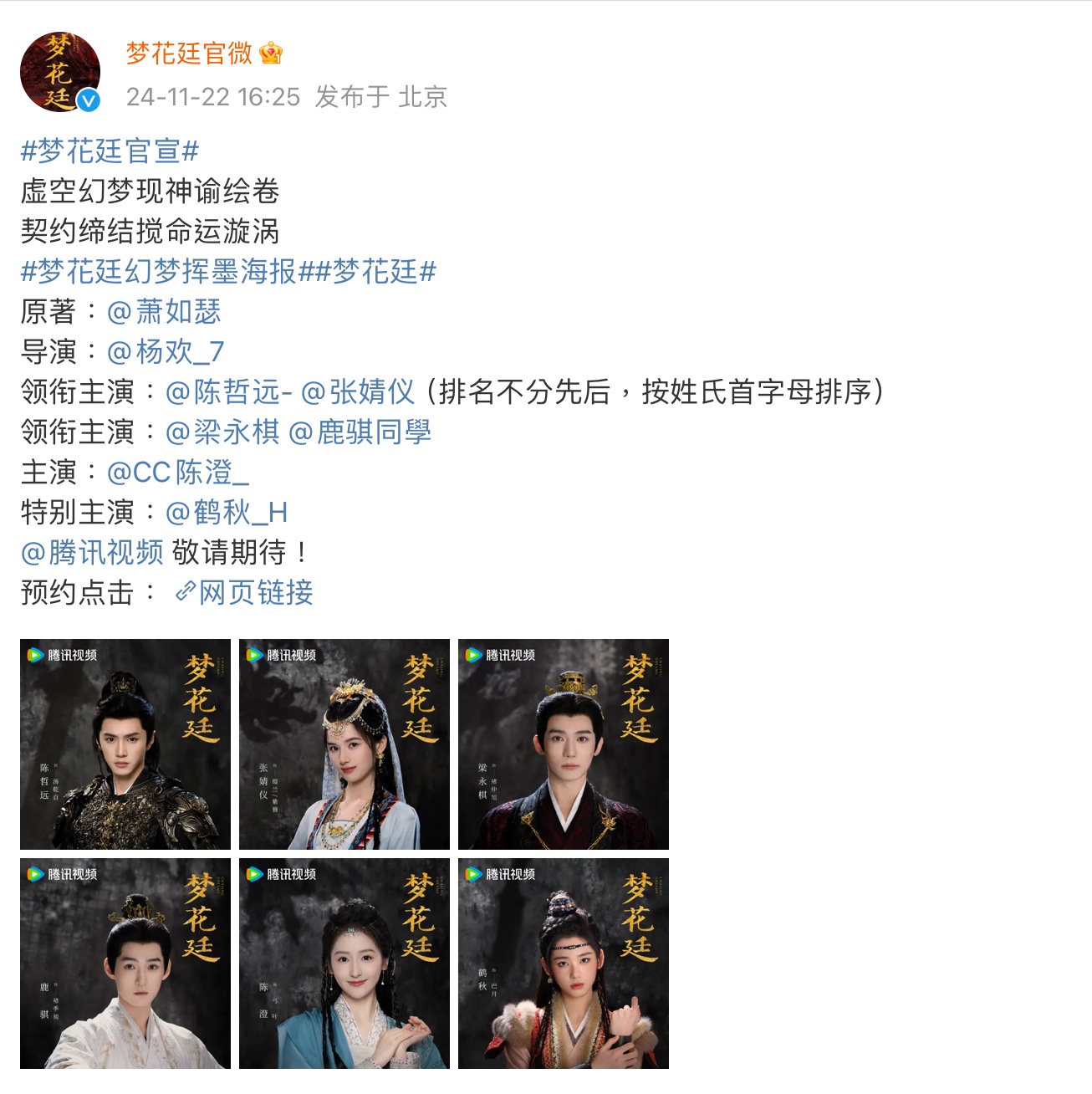
Task: Open the @鹤秋_H mention
Action: (x=227, y=513)
